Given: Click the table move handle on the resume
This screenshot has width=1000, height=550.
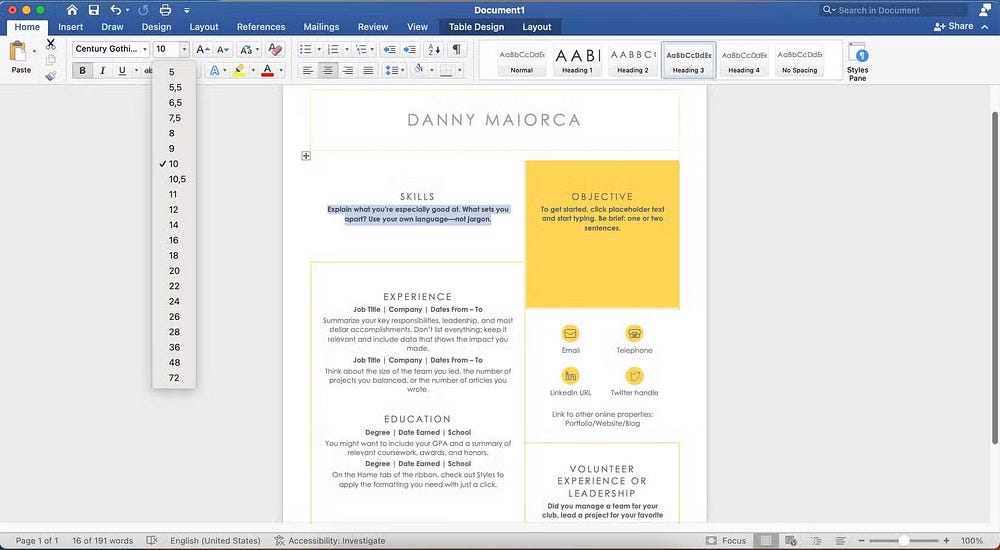Looking at the screenshot, I should coord(306,156).
